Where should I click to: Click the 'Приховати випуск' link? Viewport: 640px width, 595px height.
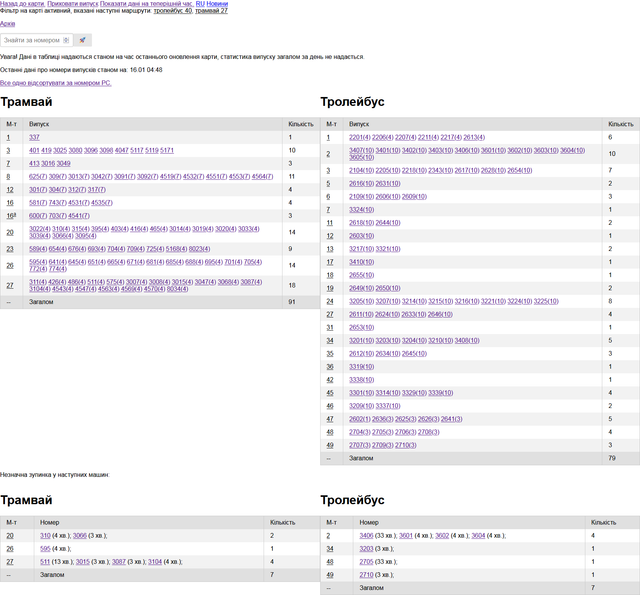coord(73,4)
